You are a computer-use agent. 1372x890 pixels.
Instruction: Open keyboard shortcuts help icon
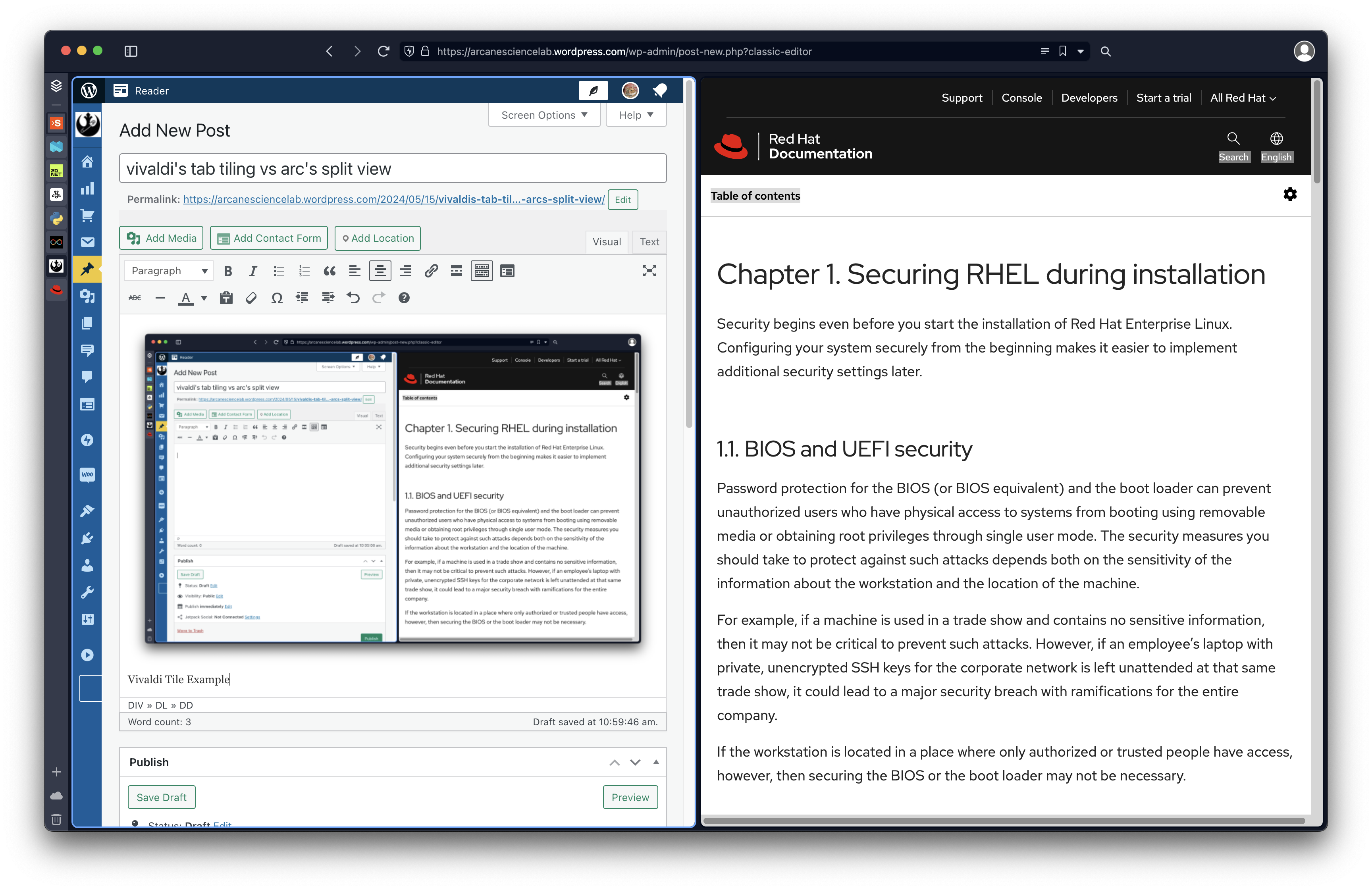pyautogui.click(x=403, y=298)
